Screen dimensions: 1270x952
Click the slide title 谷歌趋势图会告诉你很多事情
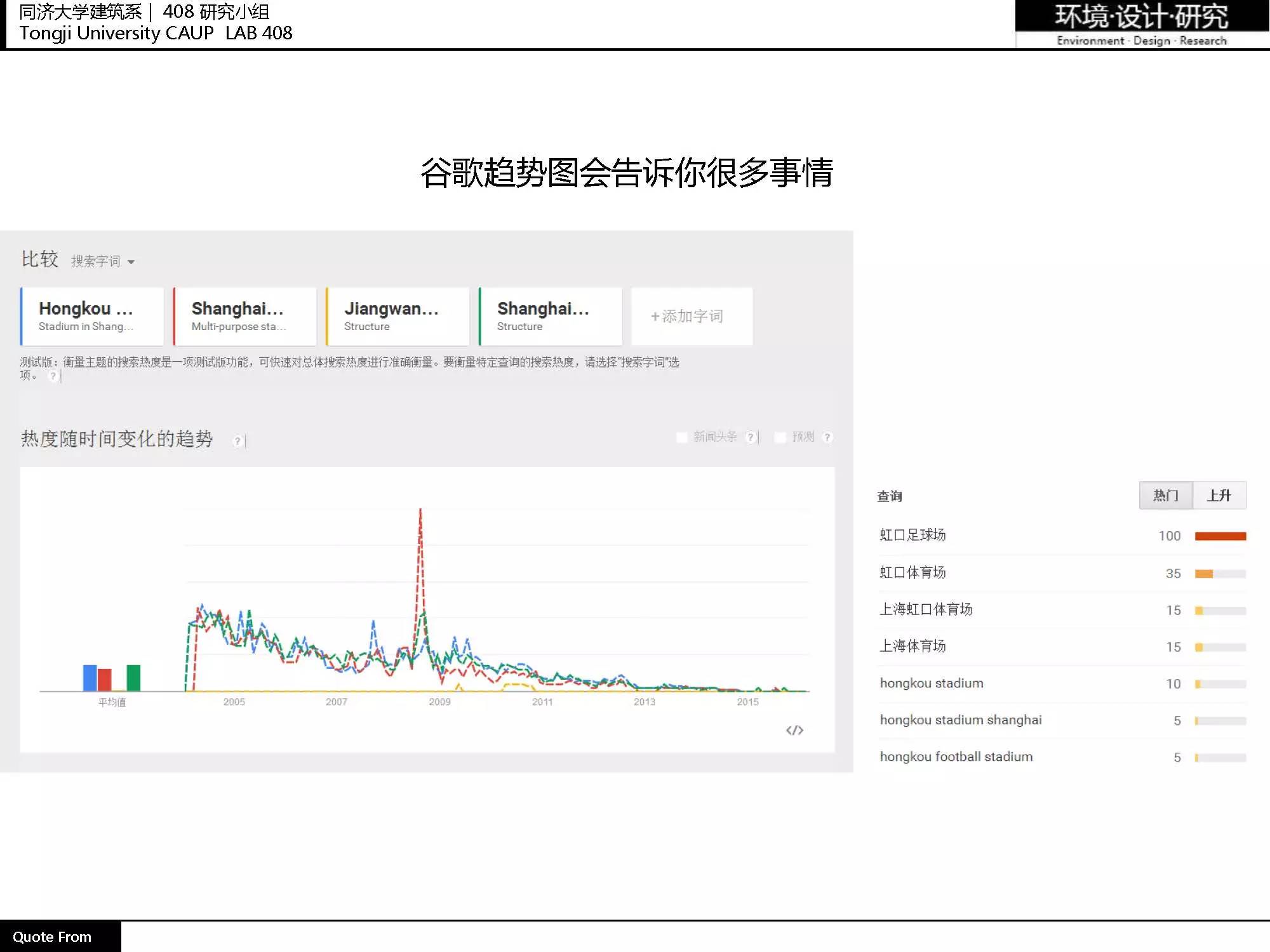pos(627,173)
